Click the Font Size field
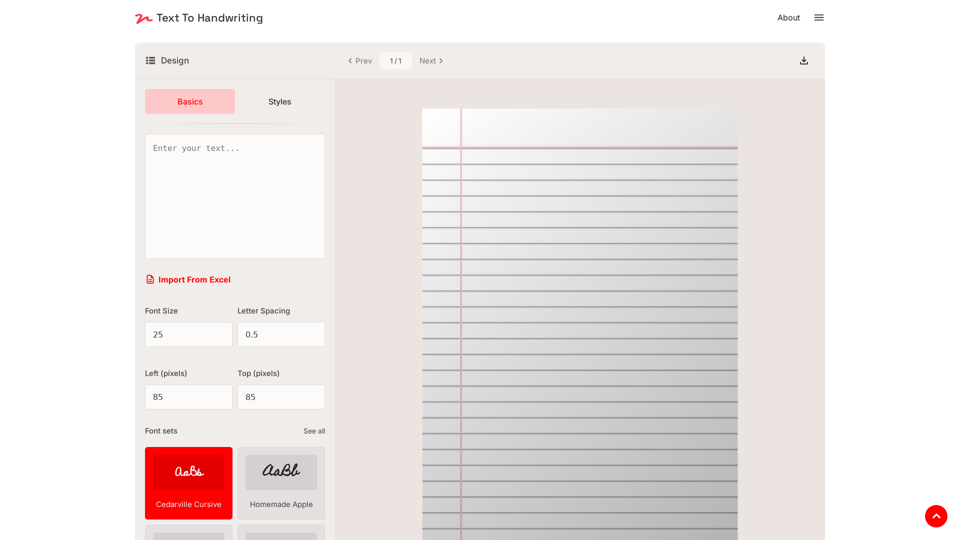Image resolution: width=960 pixels, height=540 pixels. [188, 335]
